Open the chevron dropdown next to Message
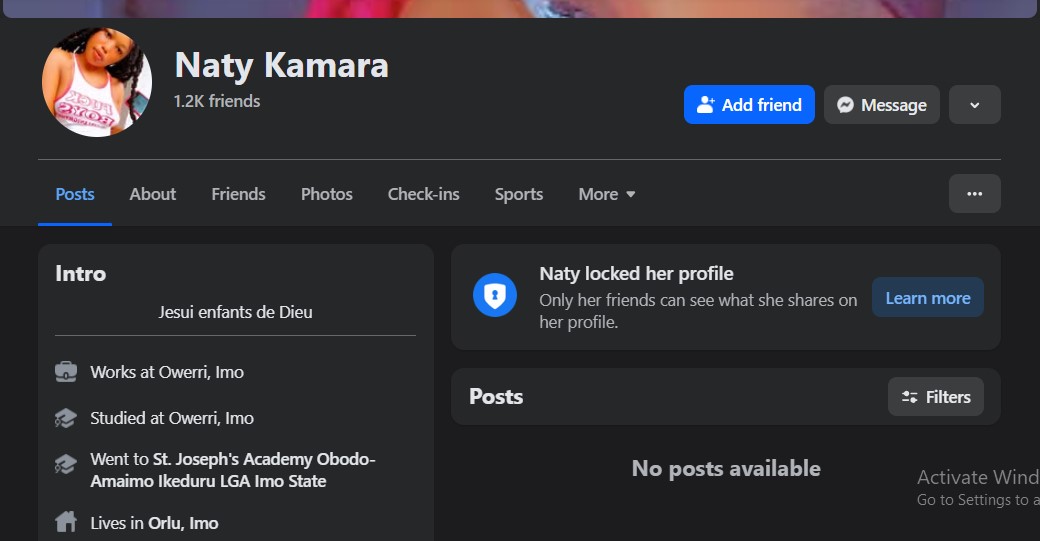 click(x=974, y=105)
